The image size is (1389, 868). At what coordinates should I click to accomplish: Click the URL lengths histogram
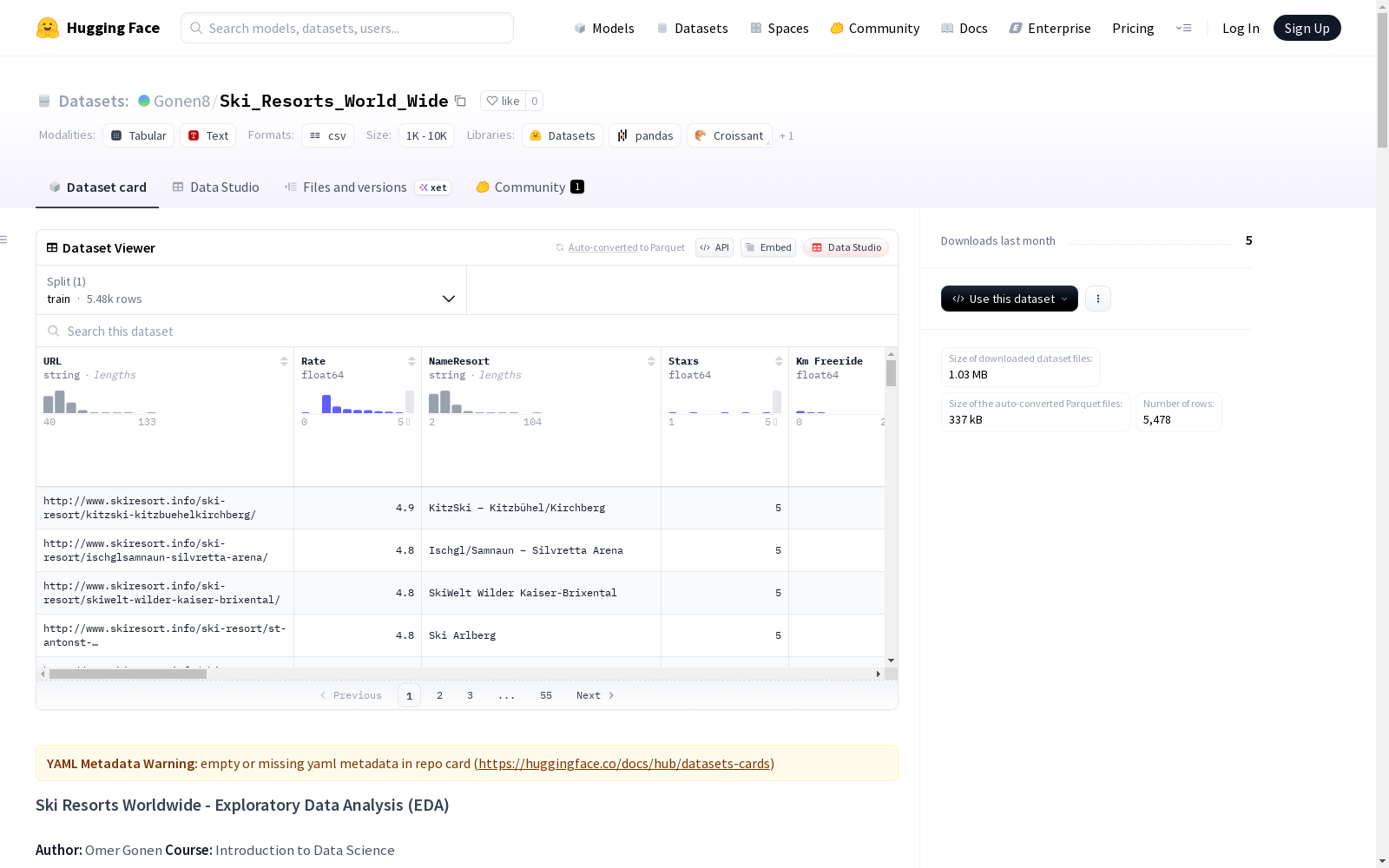[x=100, y=403]
